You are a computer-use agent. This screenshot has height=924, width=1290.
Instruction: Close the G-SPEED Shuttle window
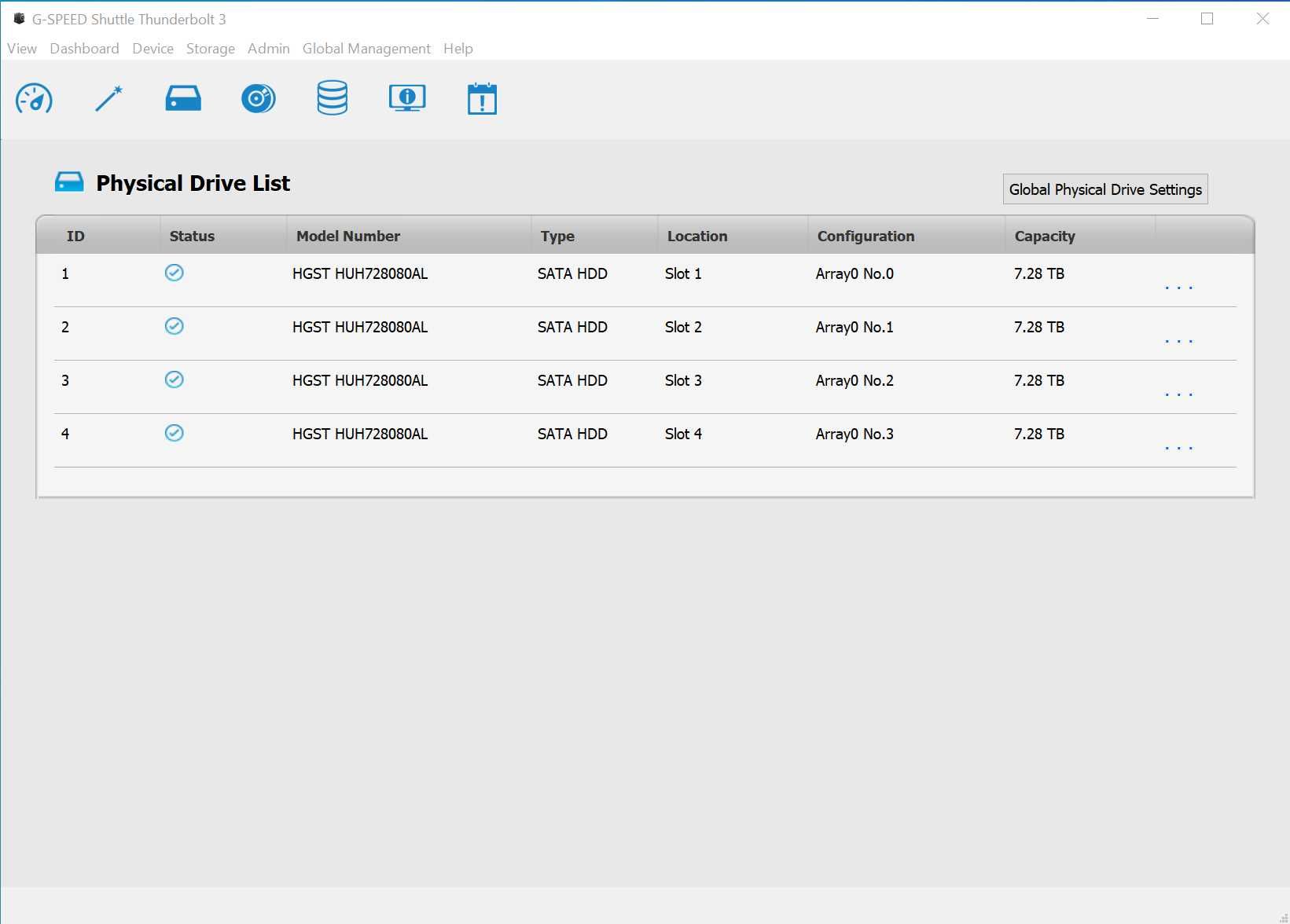[x=1262, y=19]
